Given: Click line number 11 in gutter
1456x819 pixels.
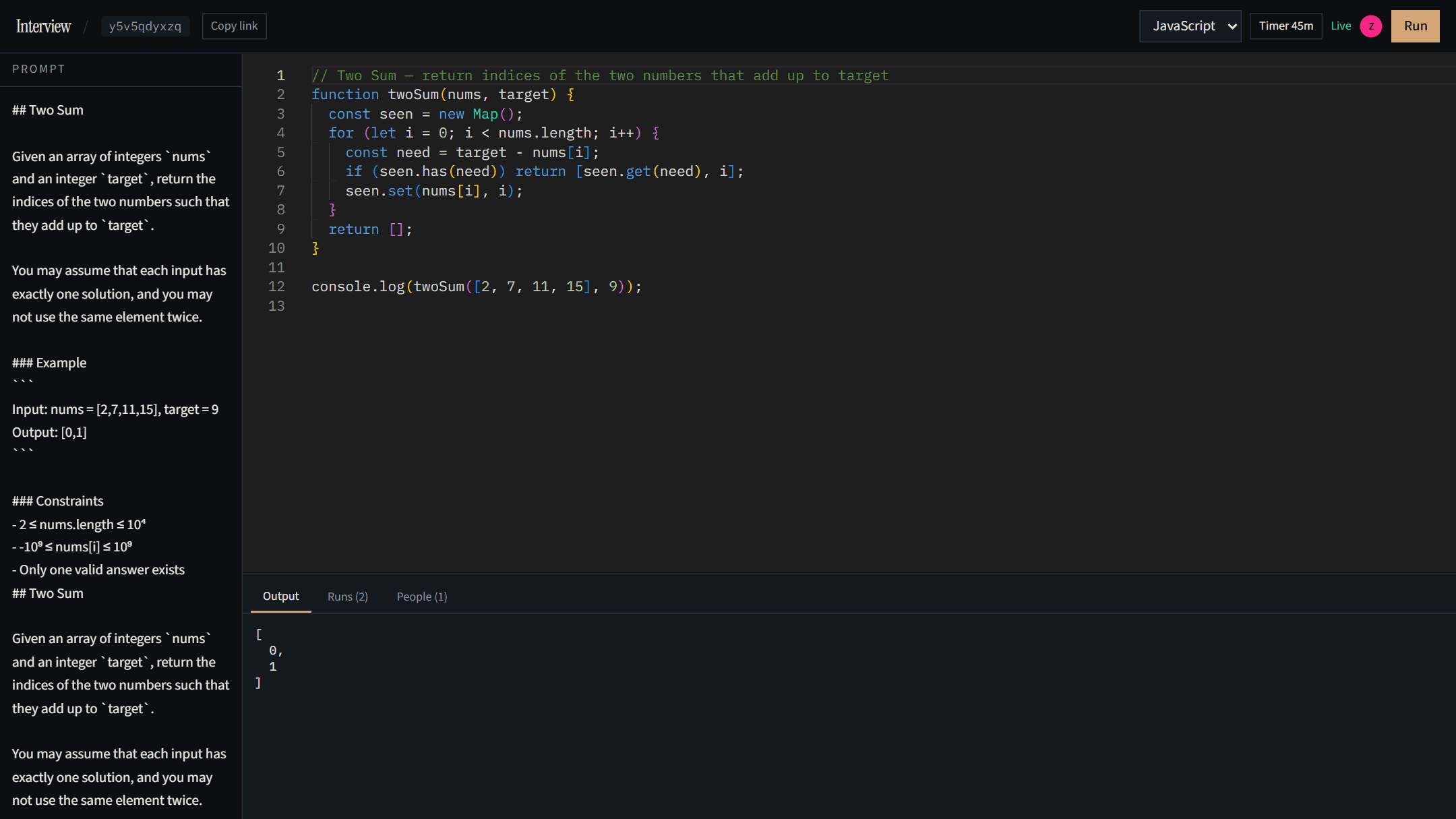Looking at the screenshot, I should click(x=276, y=268).
